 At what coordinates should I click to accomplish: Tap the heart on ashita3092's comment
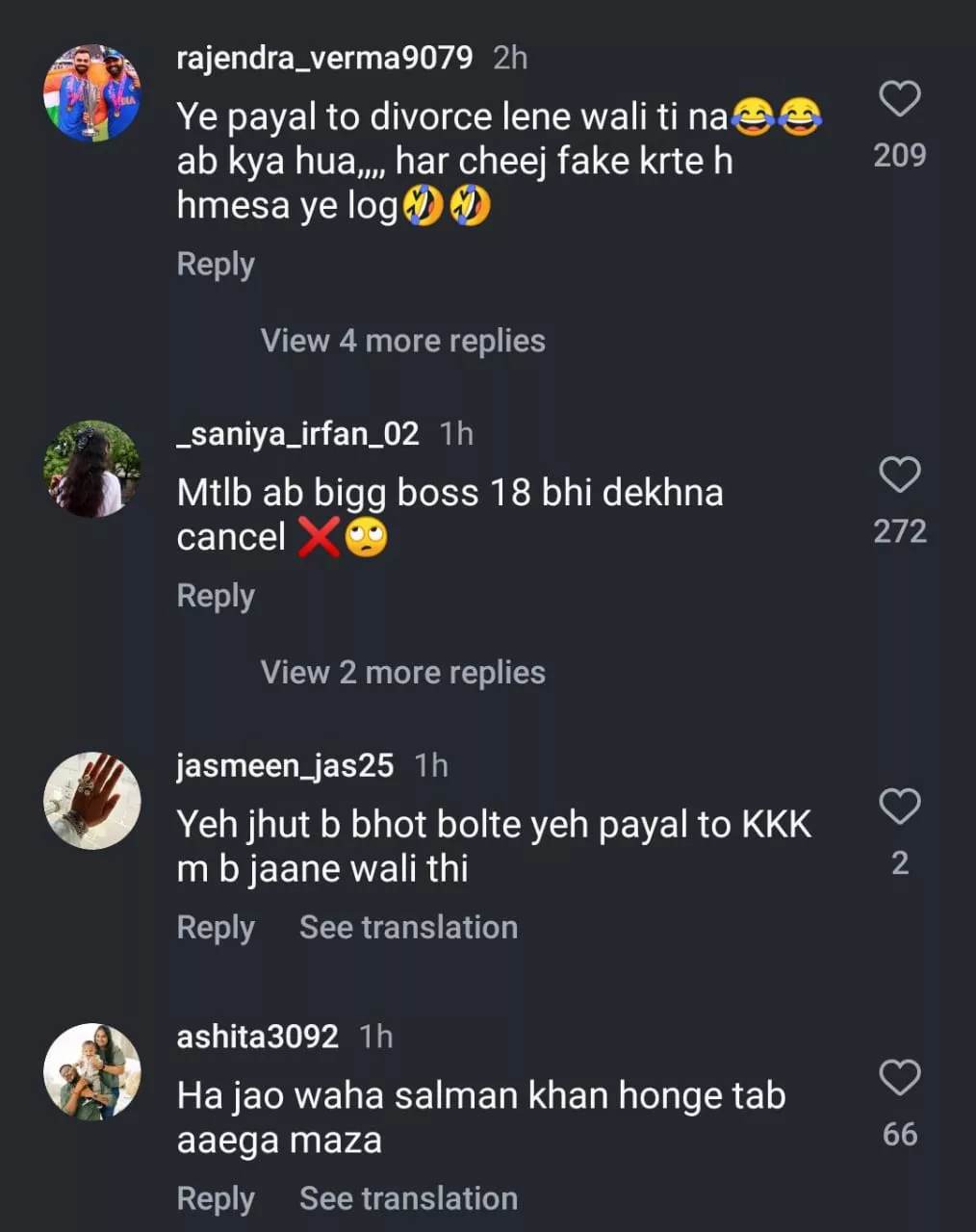click(899, 1077)
